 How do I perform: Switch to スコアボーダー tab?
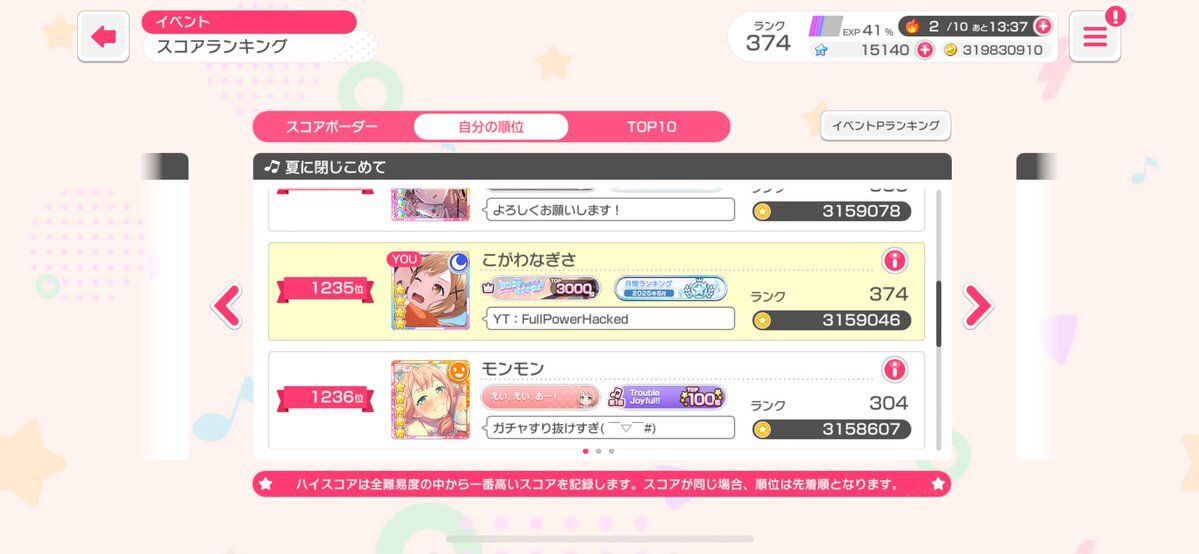tap(332, 127)
